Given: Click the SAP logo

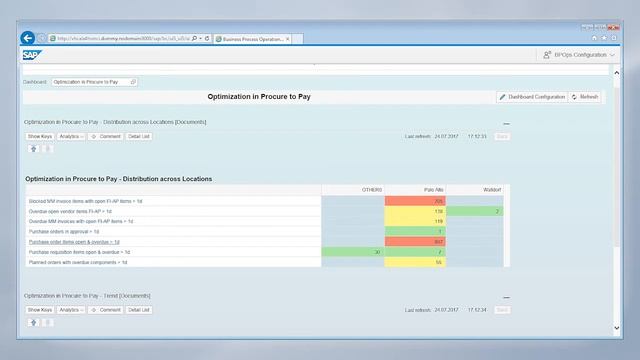Looking at the screenshot, I should 32,55.
